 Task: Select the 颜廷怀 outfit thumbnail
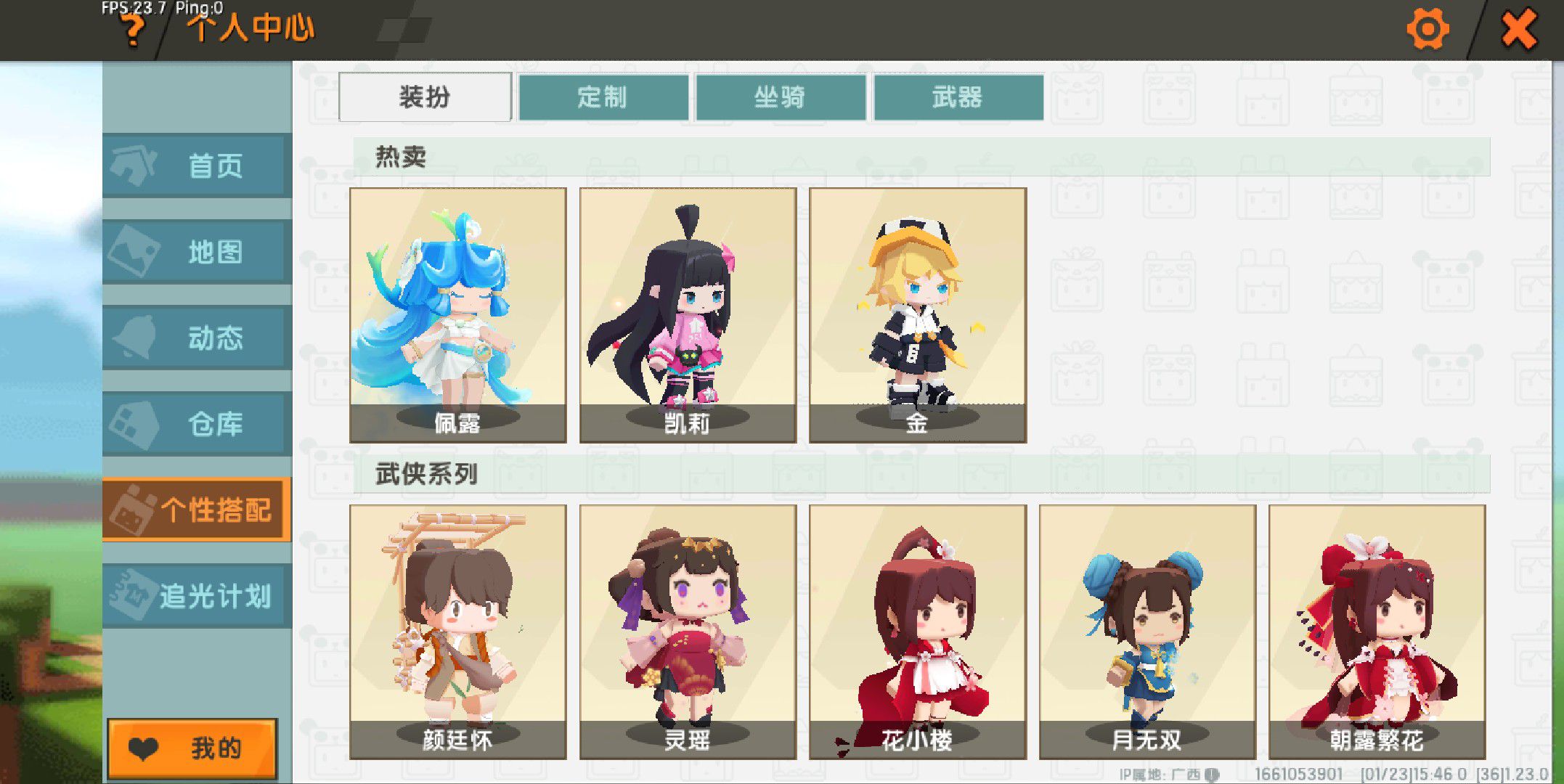[458, 632]
